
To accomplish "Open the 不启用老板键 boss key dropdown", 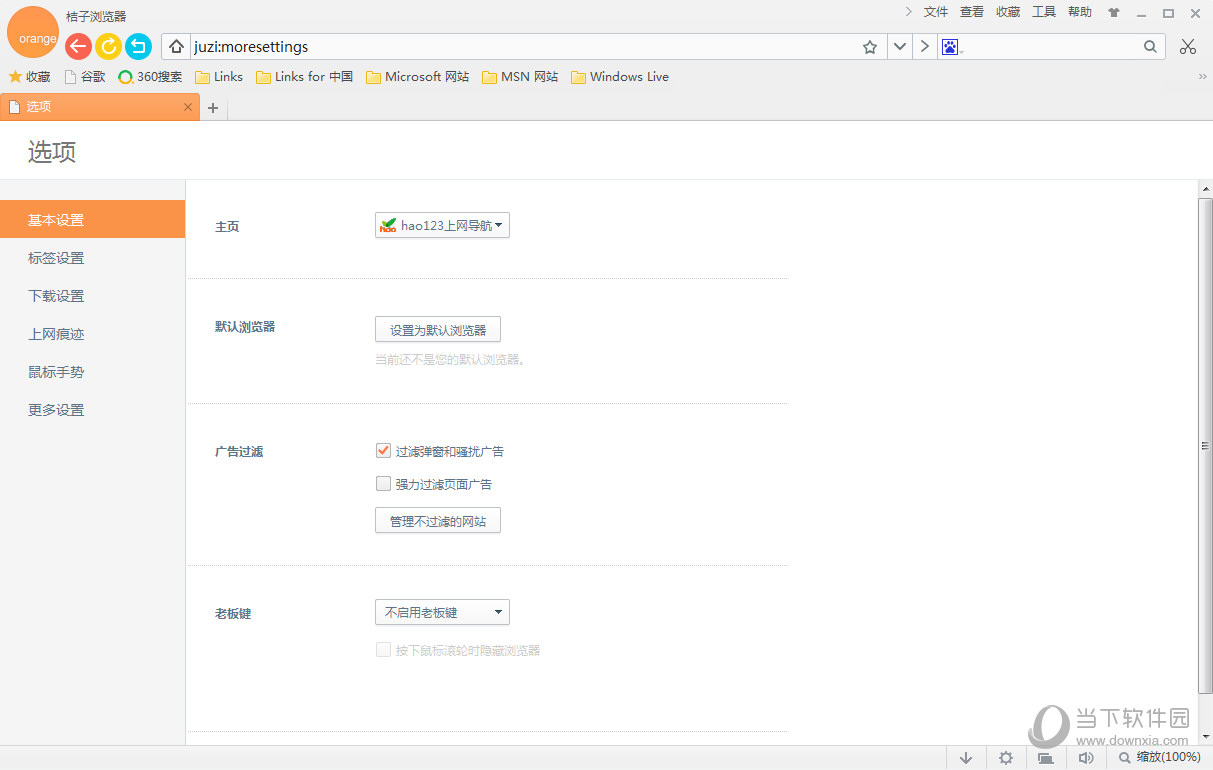I will 442,612.
